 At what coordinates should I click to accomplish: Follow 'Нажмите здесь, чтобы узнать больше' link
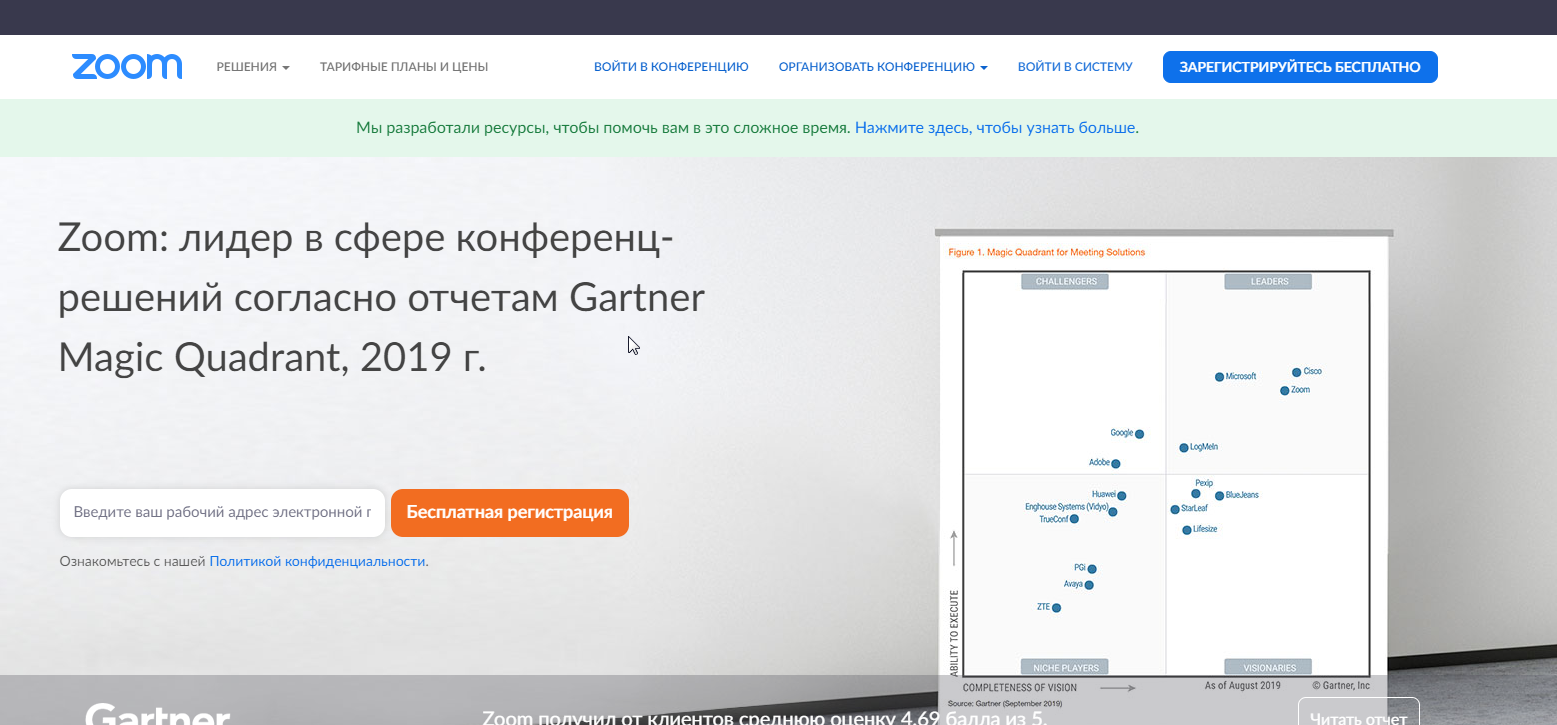996,128
